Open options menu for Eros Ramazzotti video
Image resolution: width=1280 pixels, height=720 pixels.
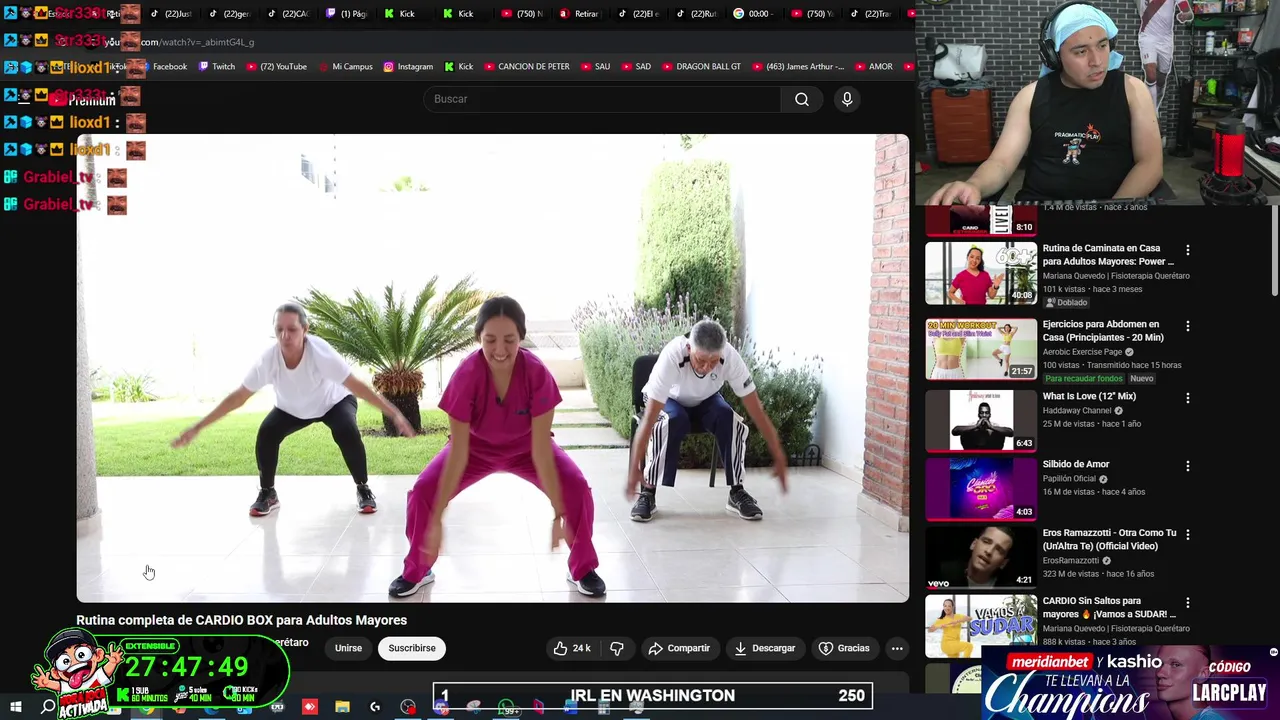1188,535
